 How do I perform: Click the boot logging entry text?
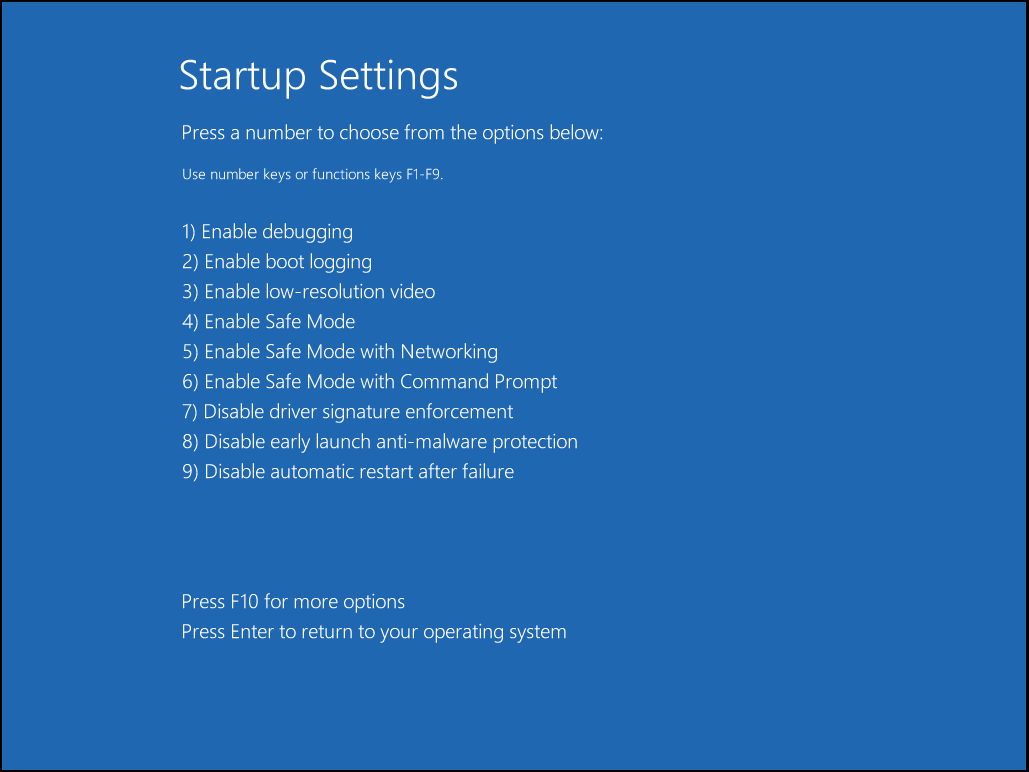point(288,261)
